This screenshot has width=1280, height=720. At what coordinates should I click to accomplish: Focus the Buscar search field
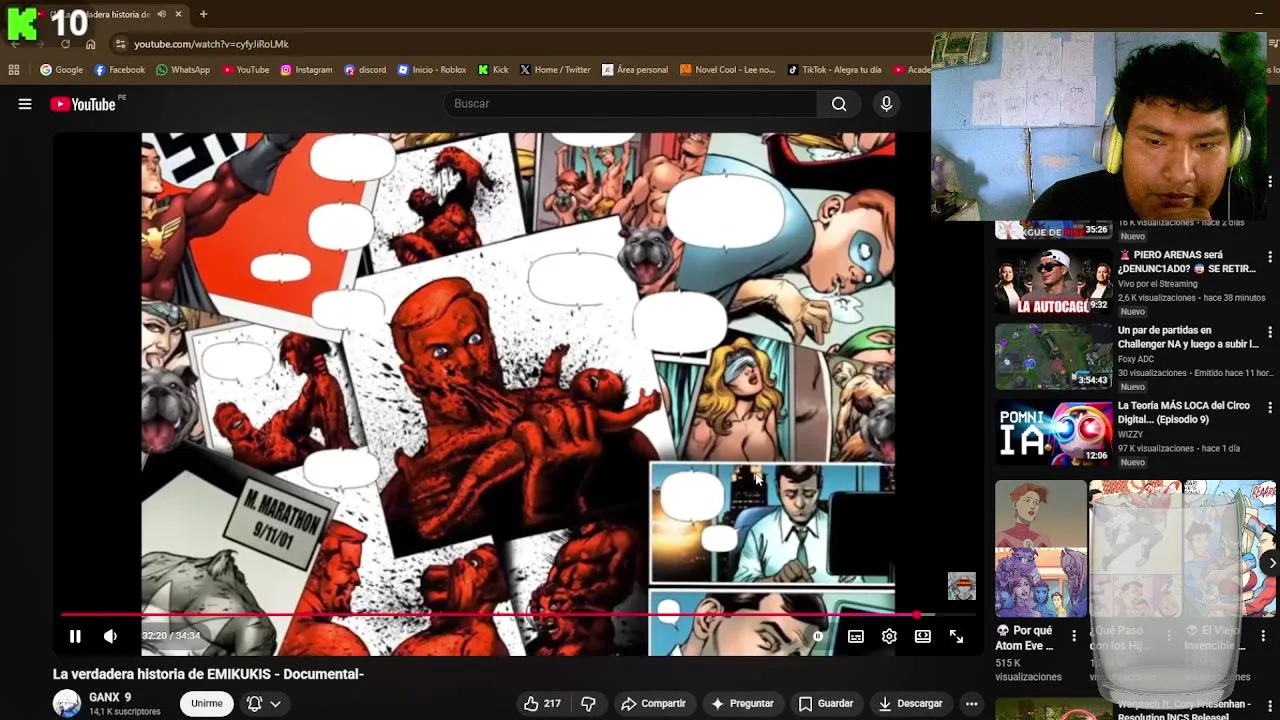(630, 104)
